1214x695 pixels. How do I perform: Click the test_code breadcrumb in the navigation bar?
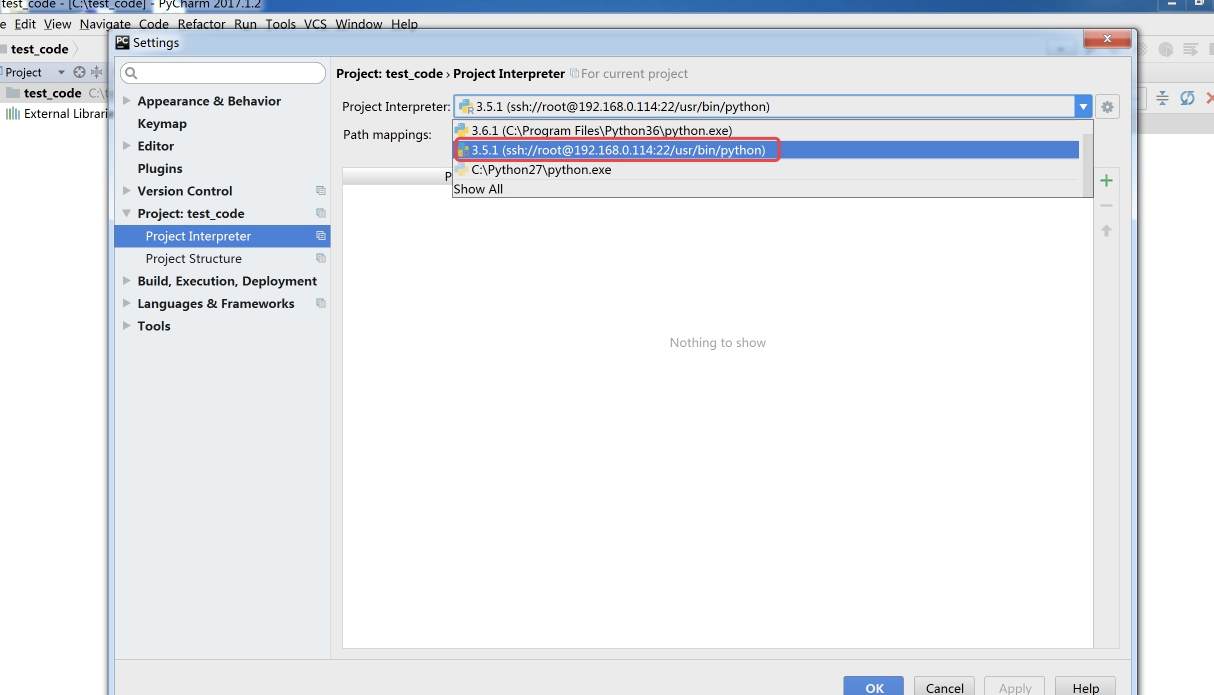pos(40,49)
